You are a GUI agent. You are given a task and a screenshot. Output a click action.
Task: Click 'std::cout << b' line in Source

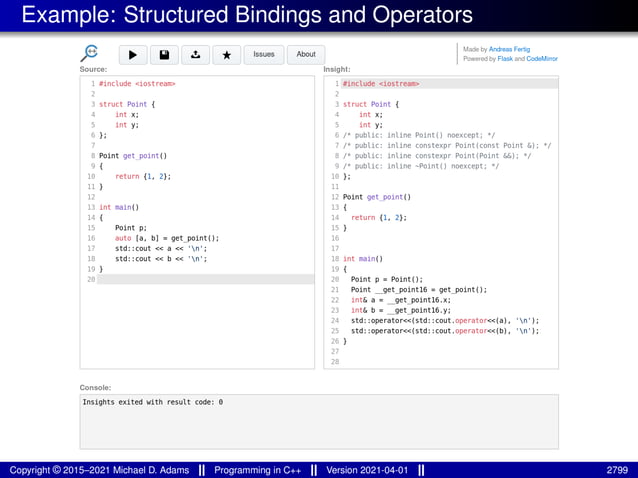[161, 259]
